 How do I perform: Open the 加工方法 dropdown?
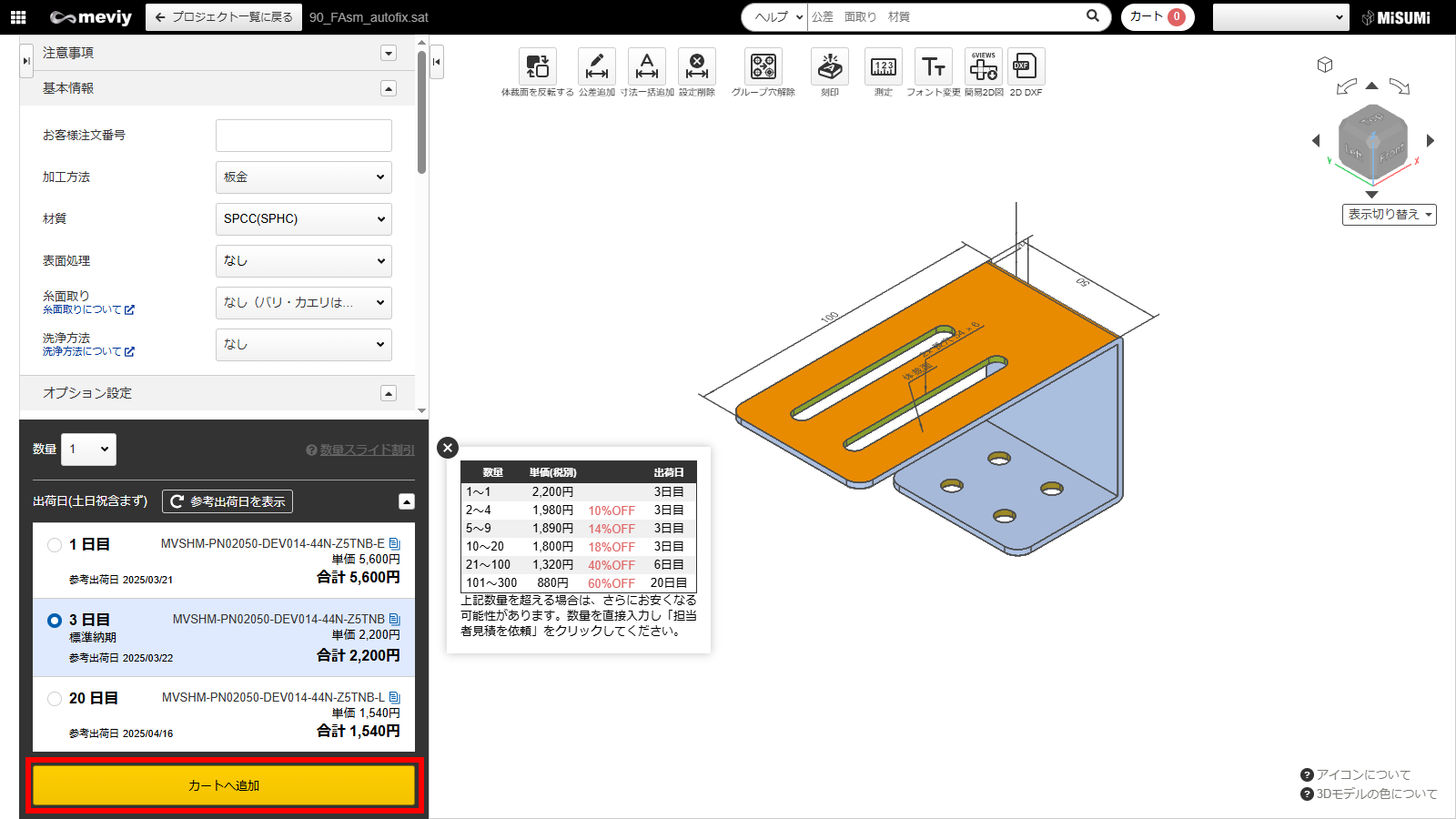[303, 177]
